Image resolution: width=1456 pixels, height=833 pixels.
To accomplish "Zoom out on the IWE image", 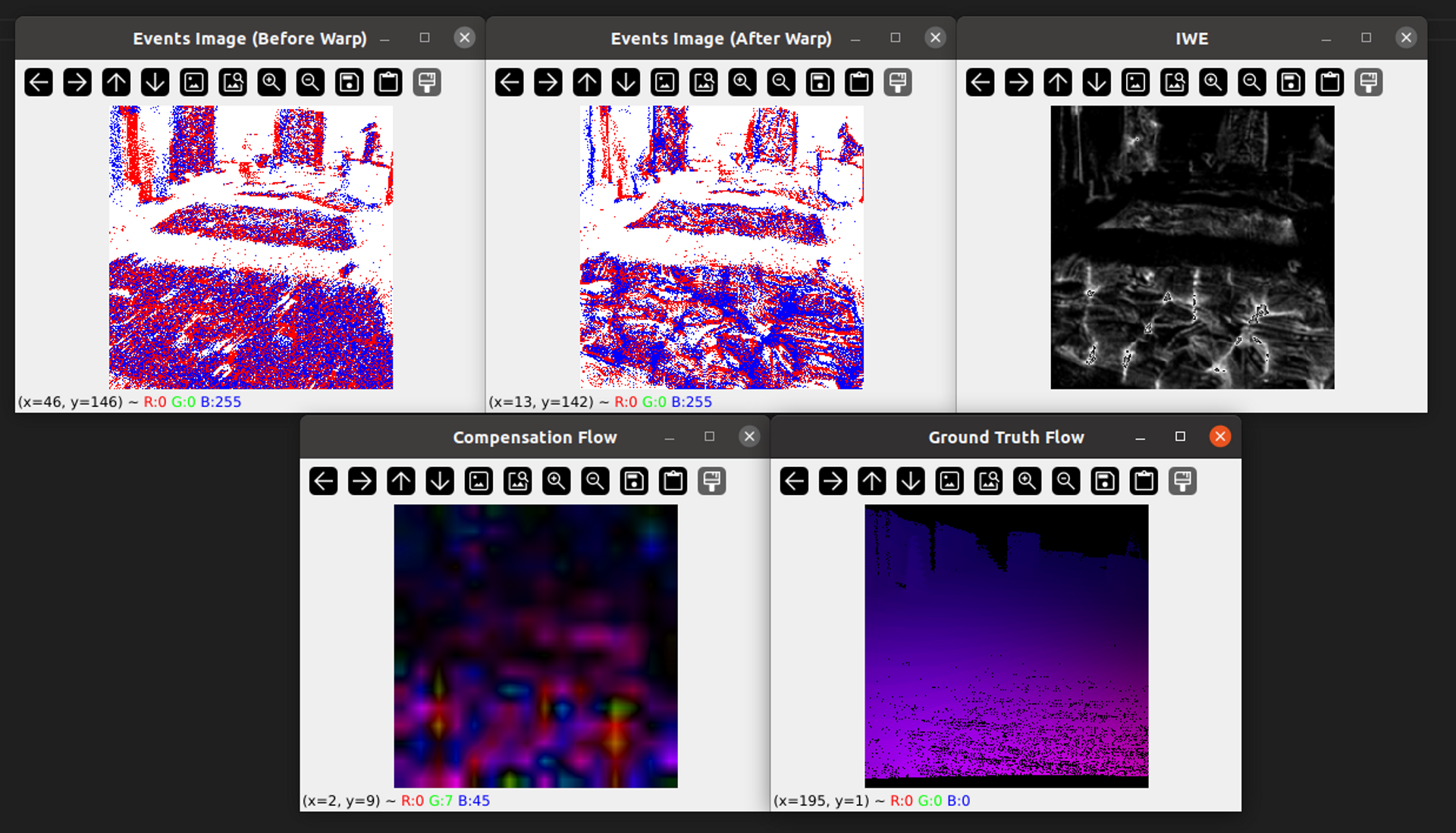I will [1252, 82].
